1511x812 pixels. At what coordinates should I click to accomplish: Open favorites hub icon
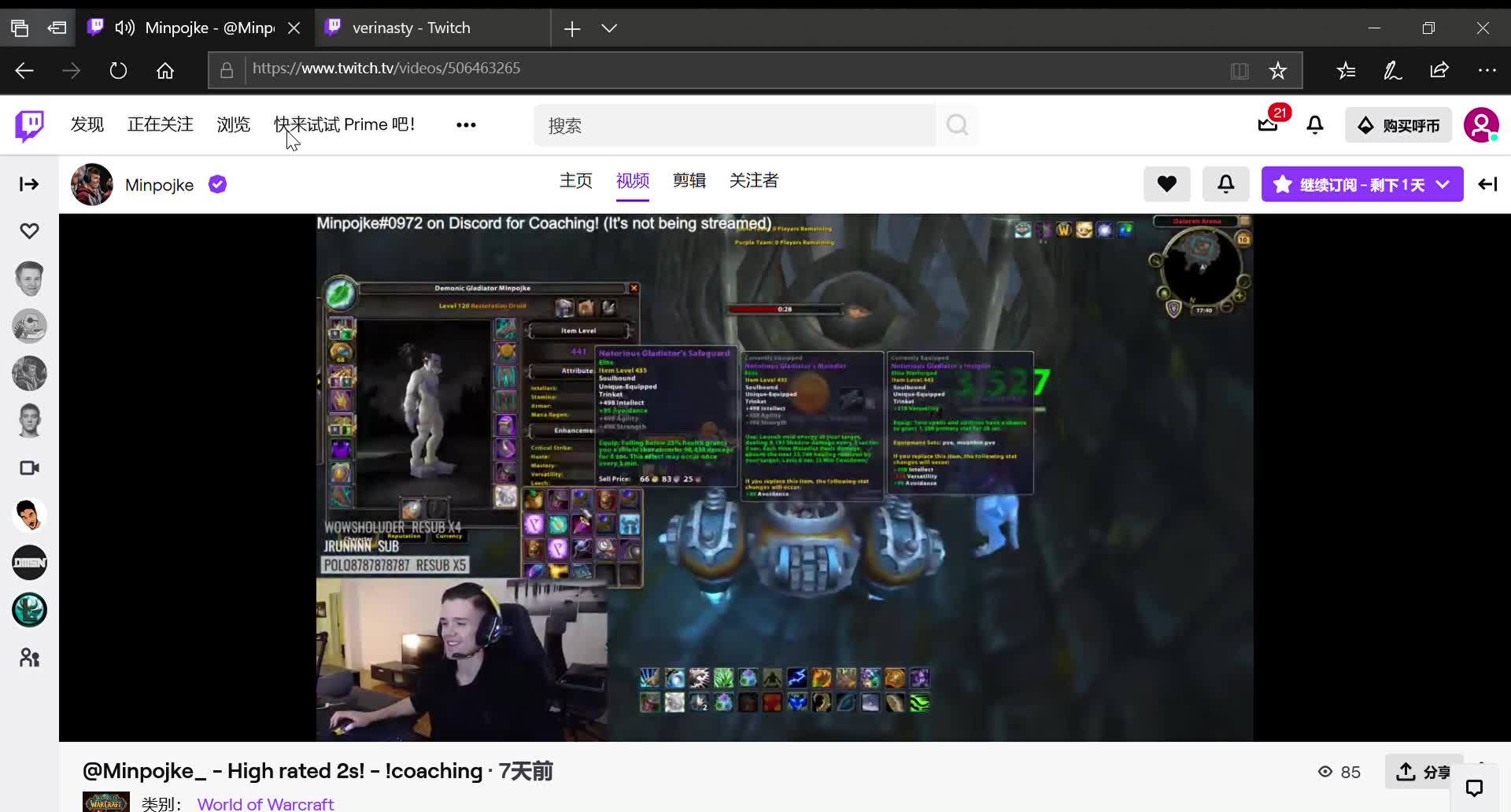point(1346,71)
